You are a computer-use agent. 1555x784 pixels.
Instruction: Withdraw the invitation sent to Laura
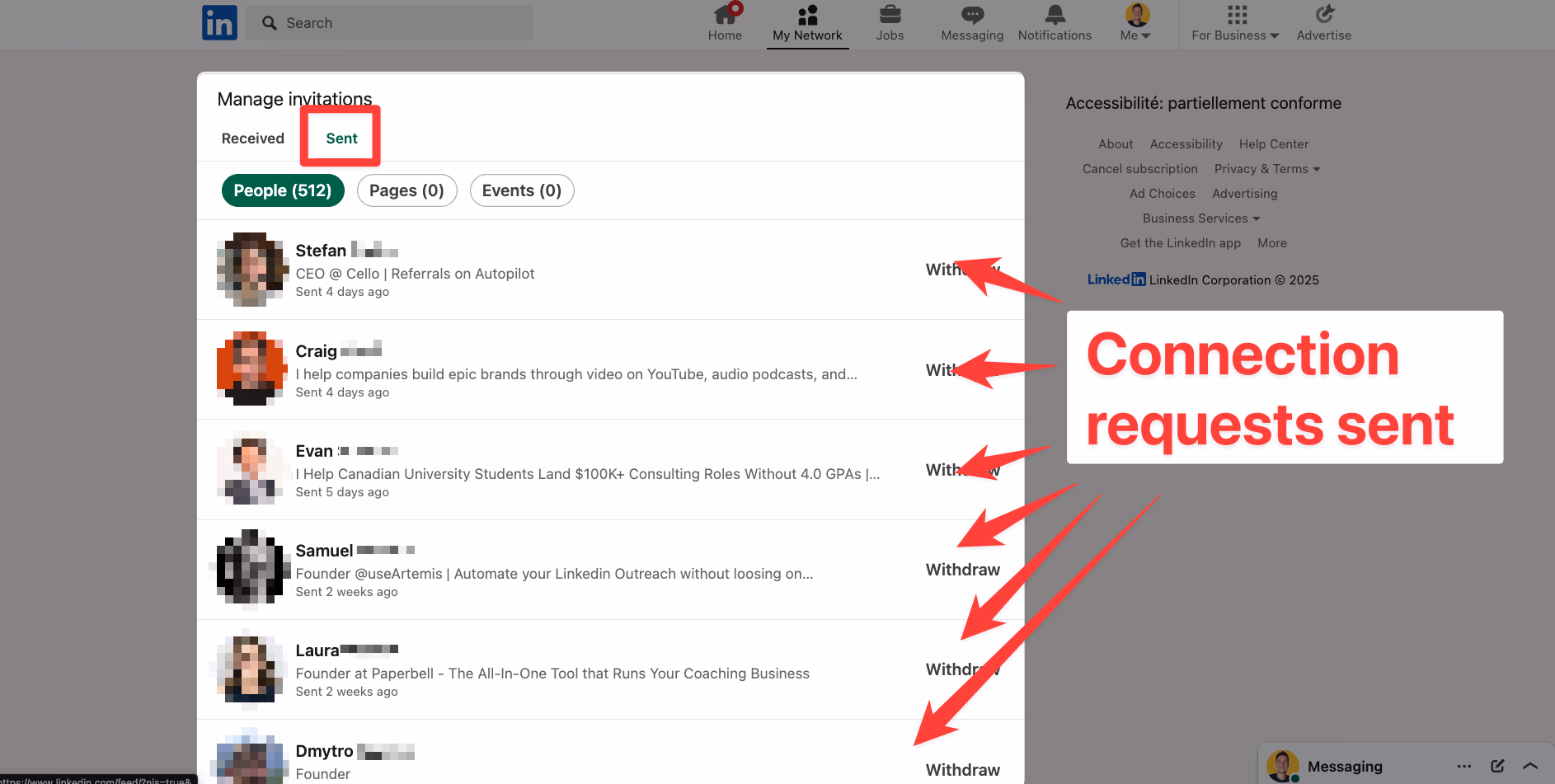[x=962, y=669]
